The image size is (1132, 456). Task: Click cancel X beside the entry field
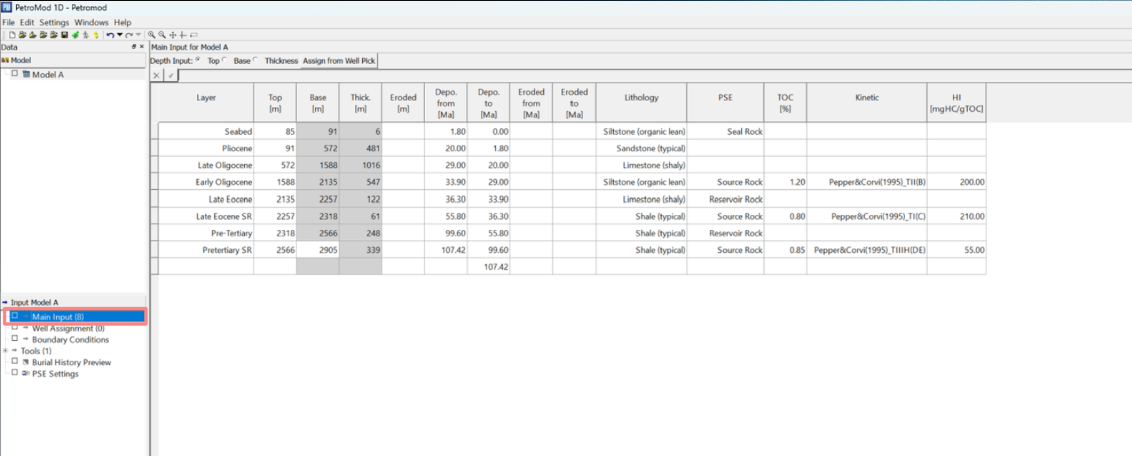pos(157,75)
